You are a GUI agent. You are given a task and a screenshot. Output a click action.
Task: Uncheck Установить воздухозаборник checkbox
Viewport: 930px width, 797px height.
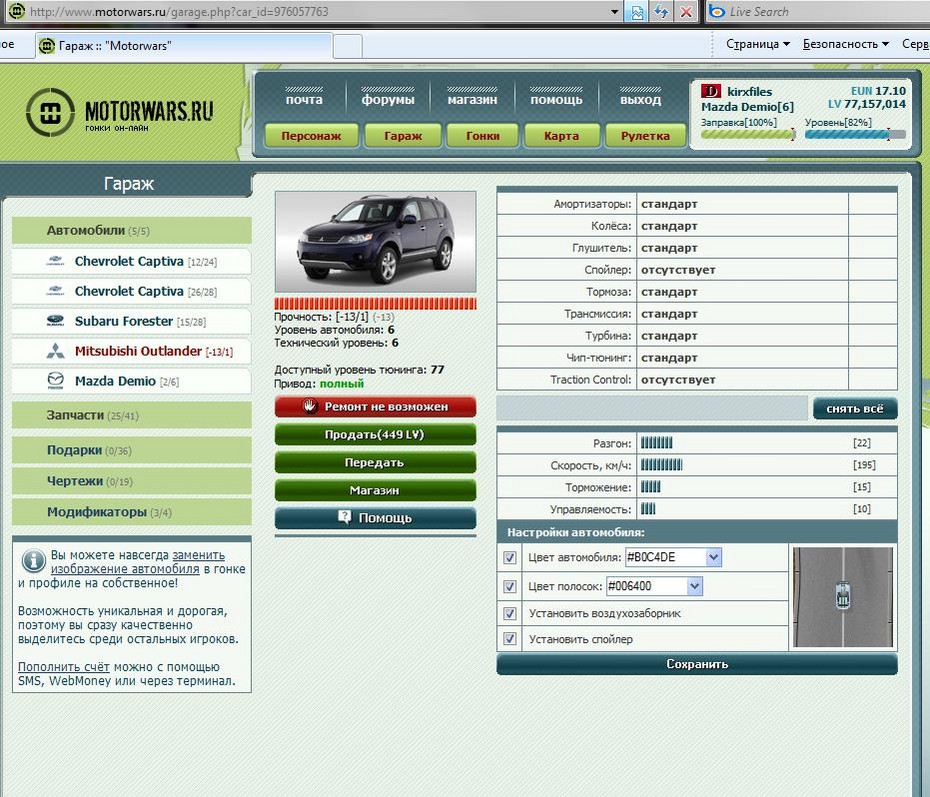[x=509, y=613]
